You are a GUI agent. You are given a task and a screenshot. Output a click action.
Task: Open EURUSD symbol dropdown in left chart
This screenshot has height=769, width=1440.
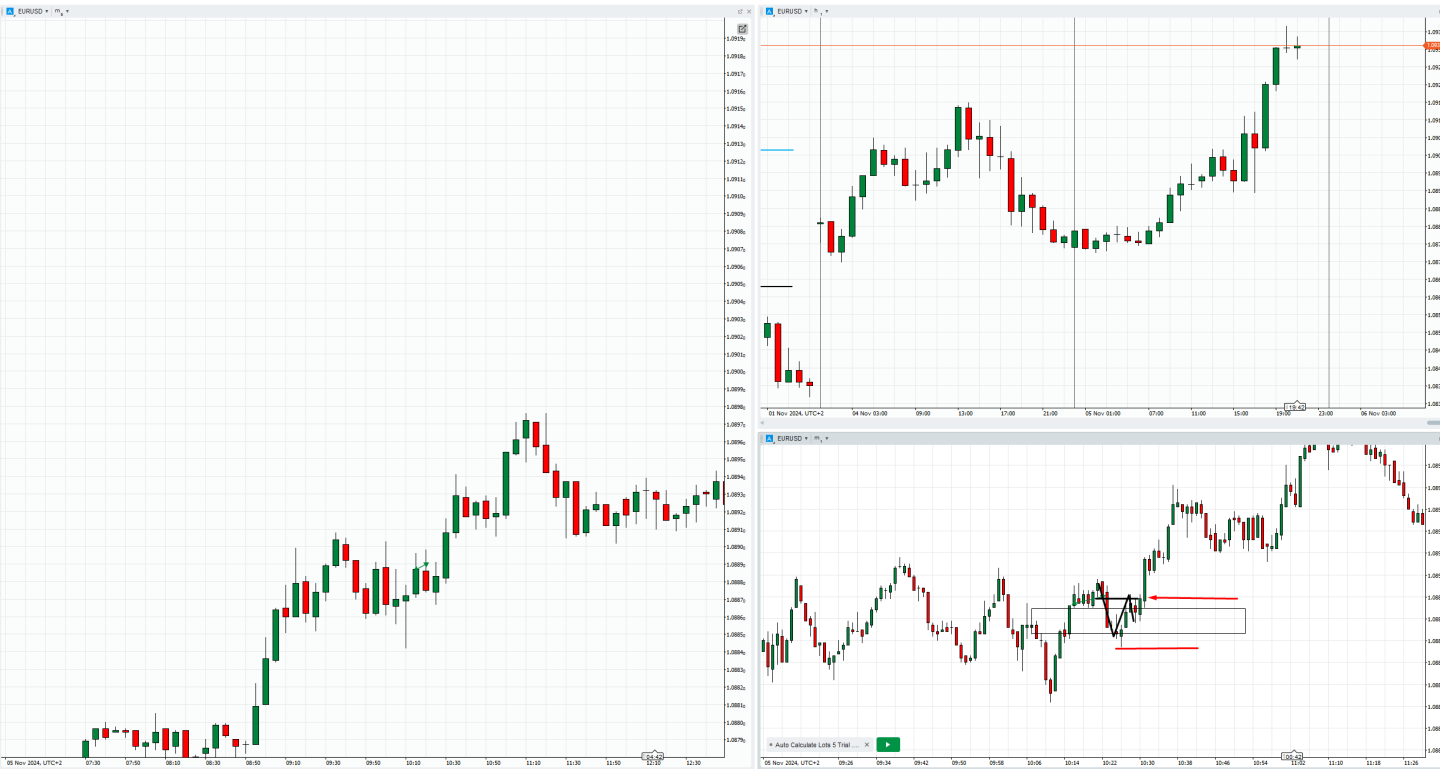[33, 11]
